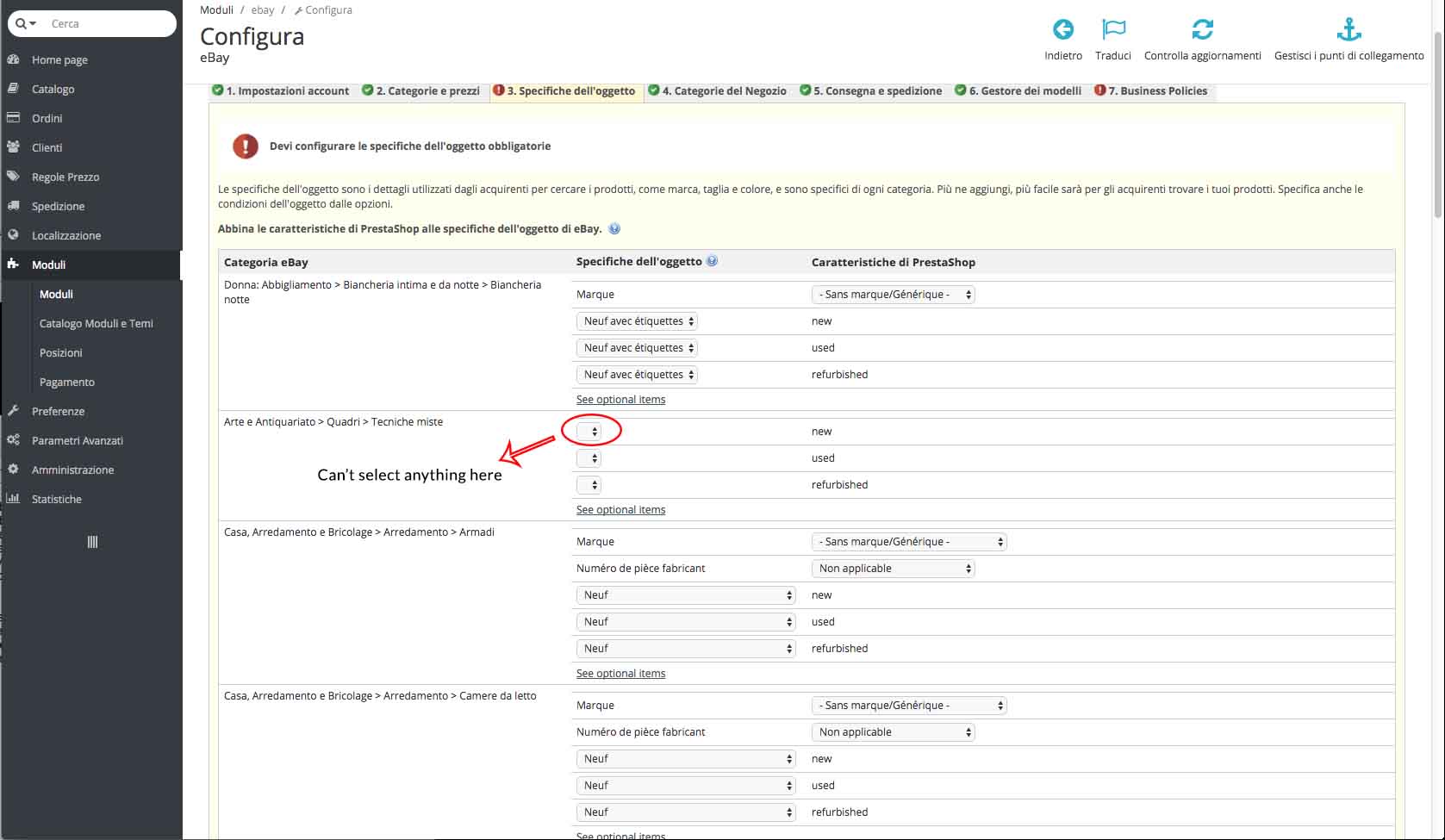The width and height of the screenshot is (1445, 840).
Task: Collapse the sidebar with the bars icon
Action: pos(92,542)
